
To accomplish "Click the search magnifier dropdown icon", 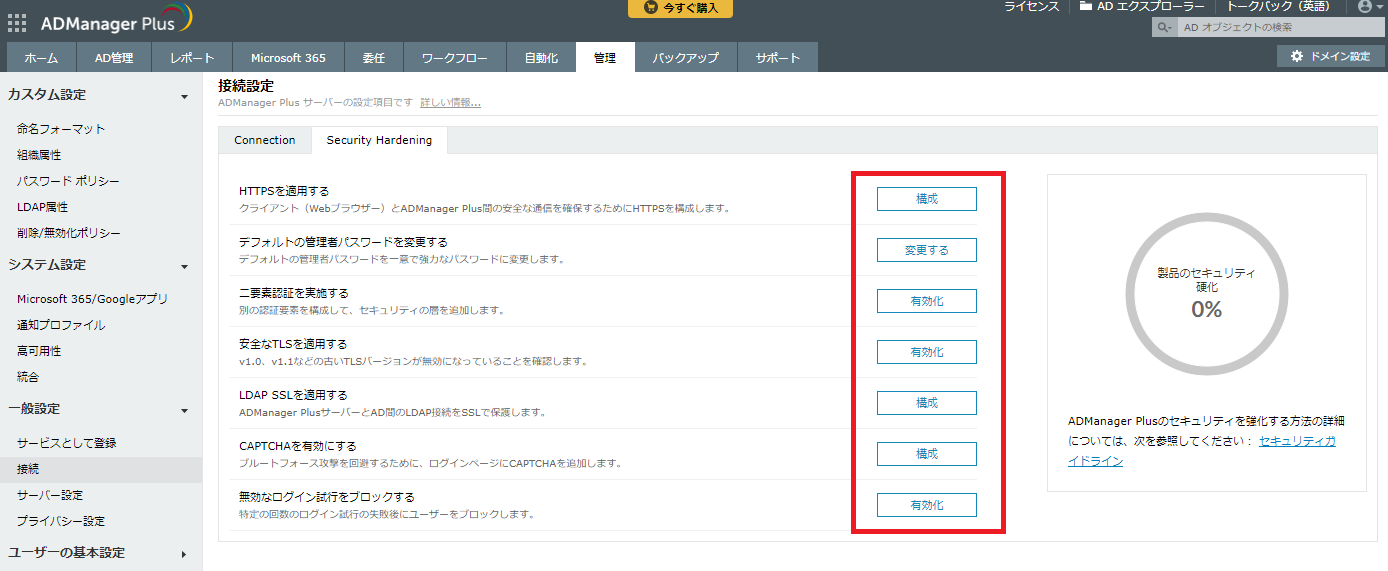I will (1164, 28).
